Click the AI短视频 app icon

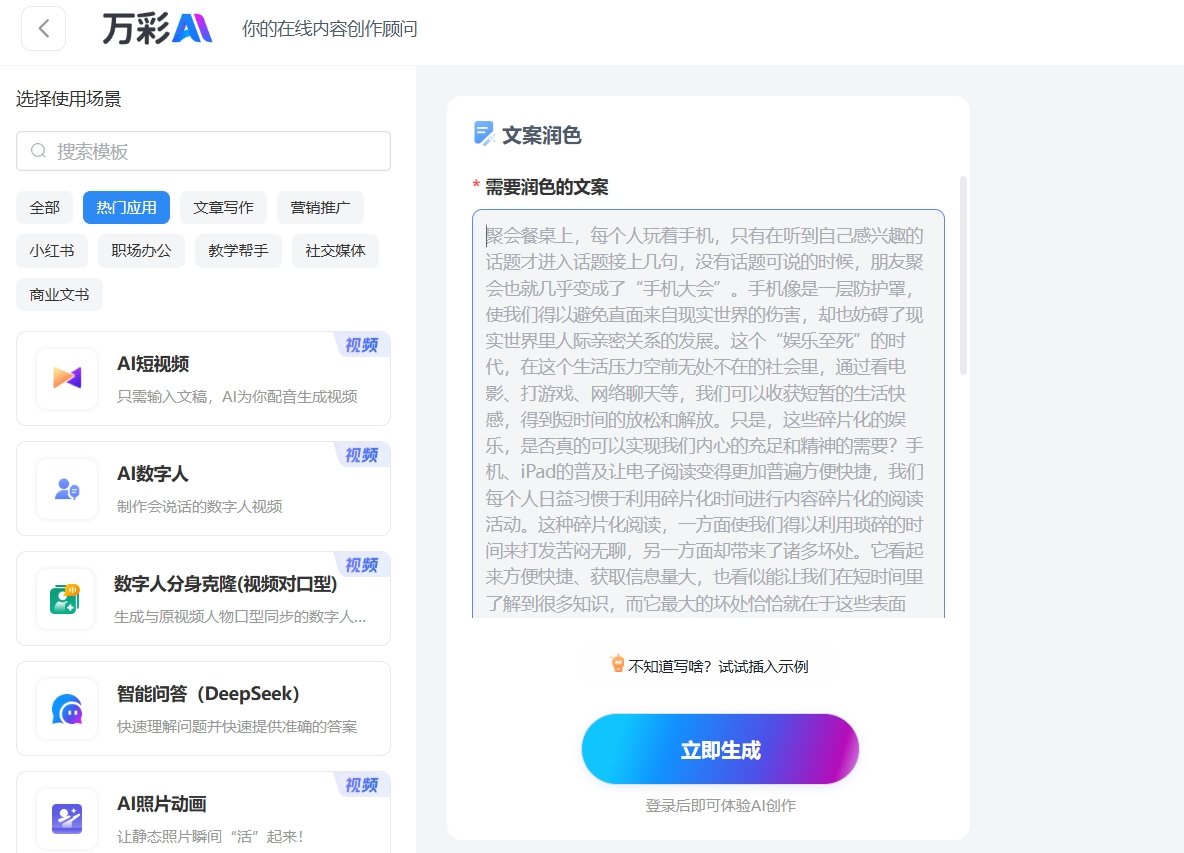[65, 378]
